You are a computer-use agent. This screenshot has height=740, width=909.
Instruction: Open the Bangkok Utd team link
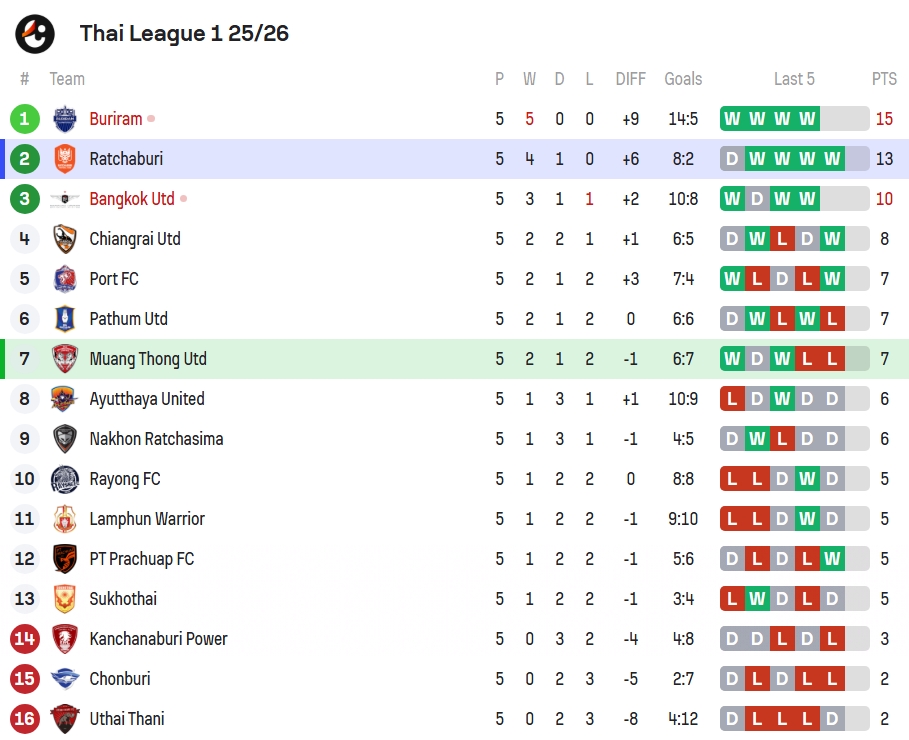pos(132,199)
